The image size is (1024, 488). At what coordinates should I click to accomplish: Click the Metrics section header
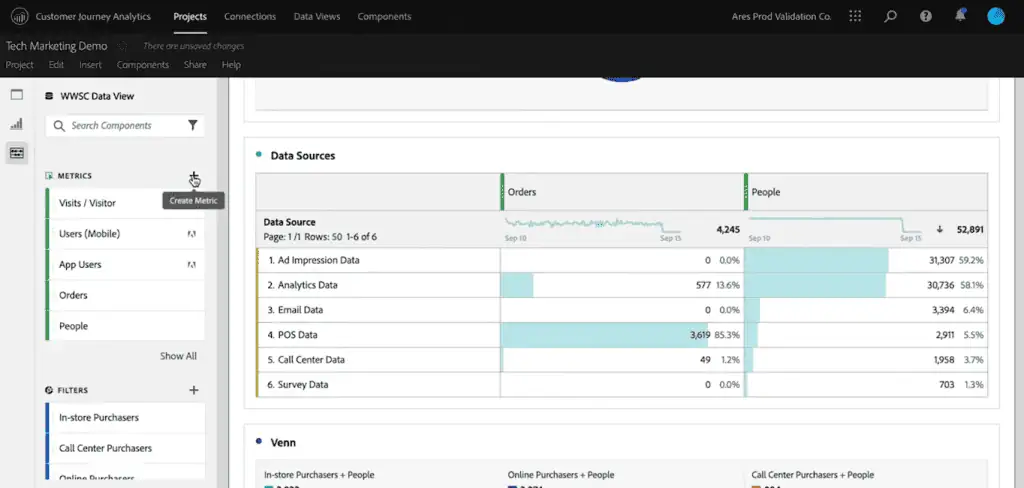74,176
